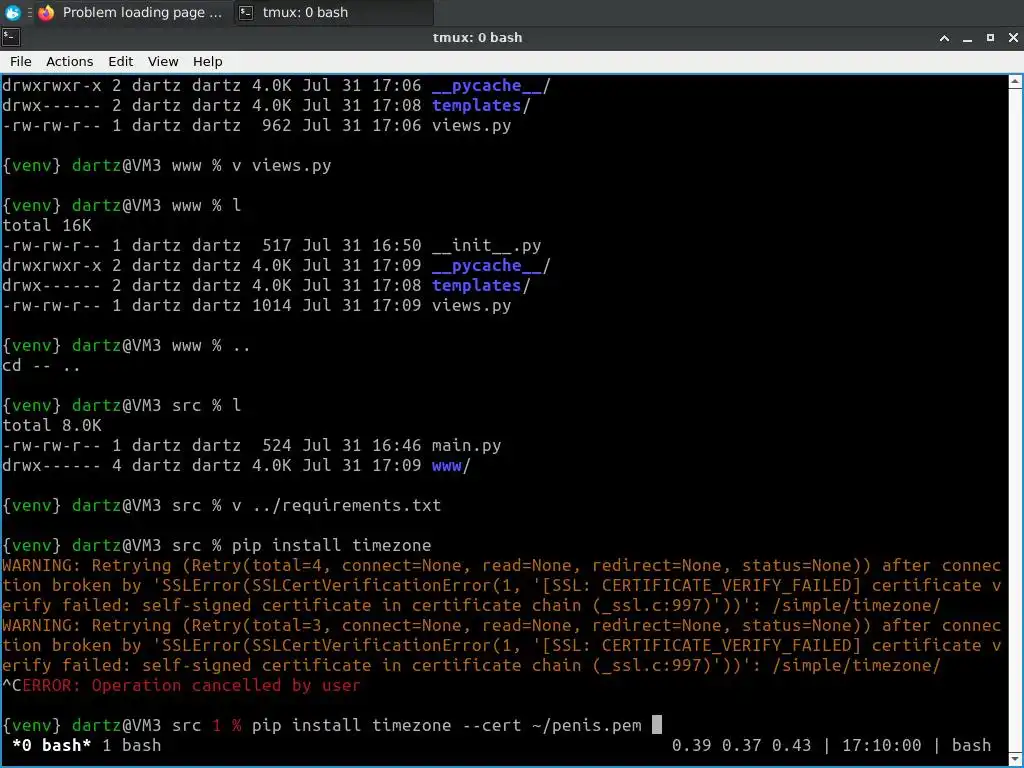Viewport: 1024px width, 768px height.
Task: Click the "cd -- .." output line
Action: (42, 366)
